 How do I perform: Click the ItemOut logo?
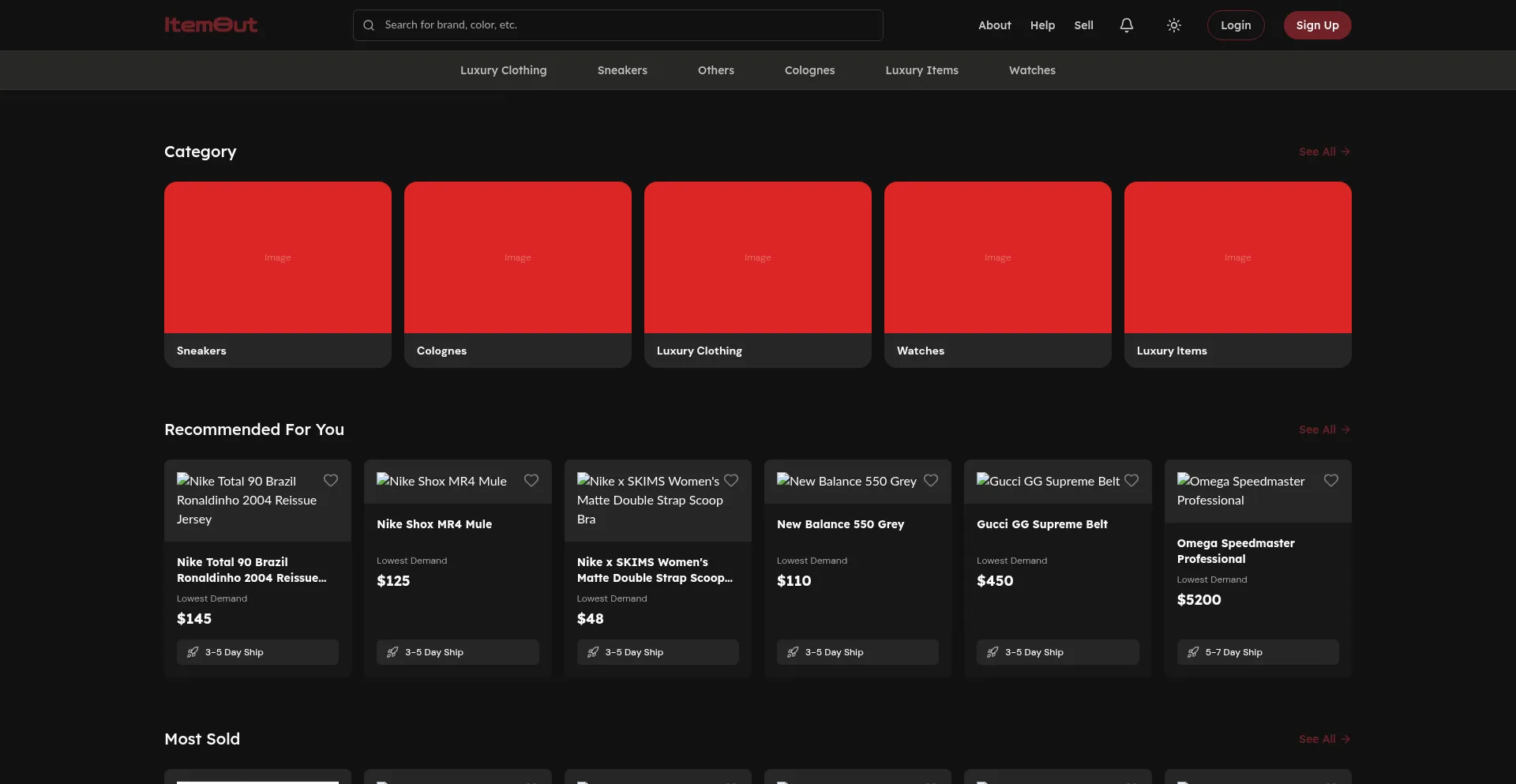click(211, 25)
